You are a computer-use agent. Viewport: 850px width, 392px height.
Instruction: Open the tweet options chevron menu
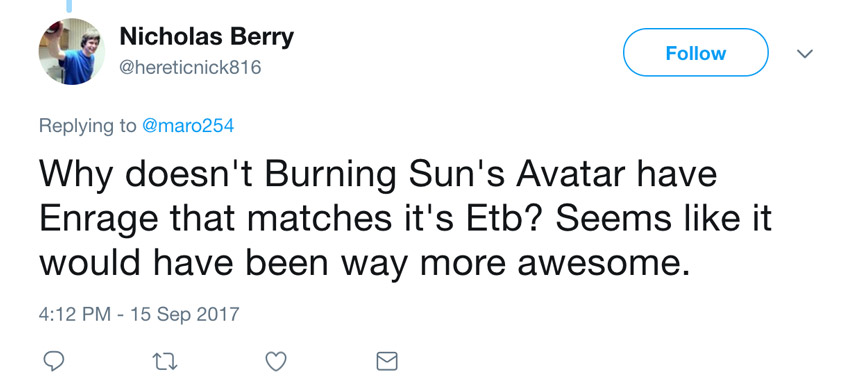[805, 53]
